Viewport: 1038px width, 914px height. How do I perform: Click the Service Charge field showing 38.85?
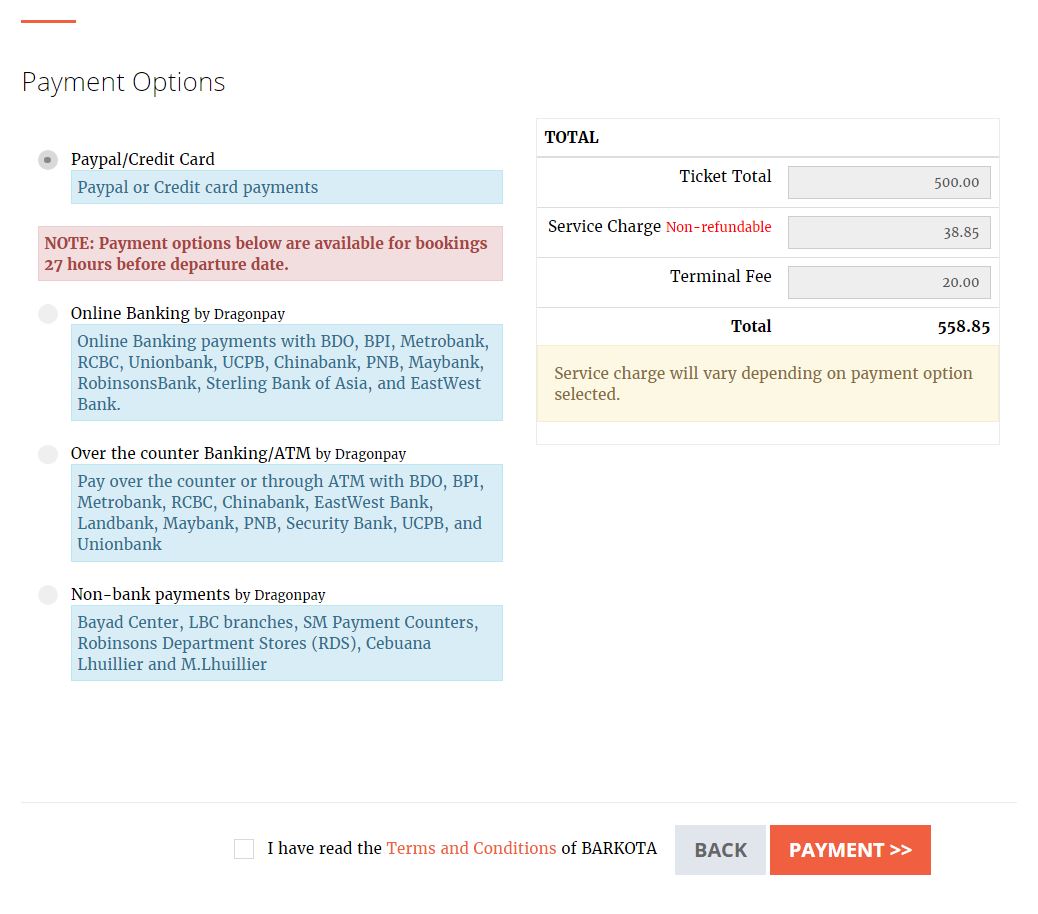[889, 232]
